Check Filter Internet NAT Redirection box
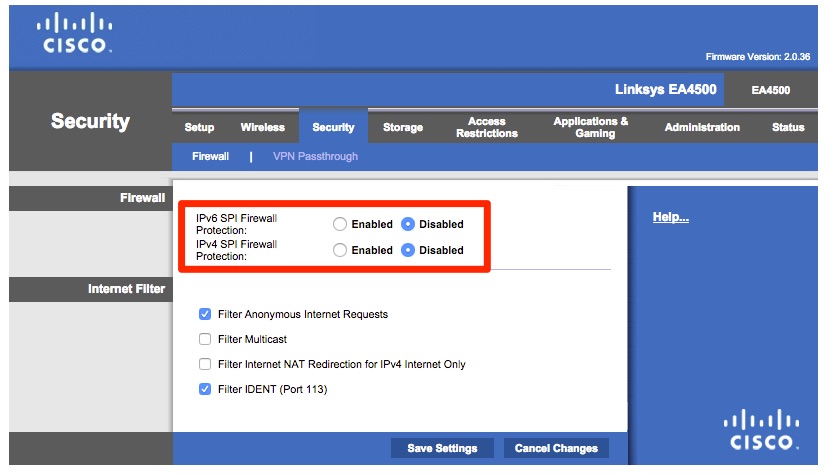 click(x=205, y=364)
